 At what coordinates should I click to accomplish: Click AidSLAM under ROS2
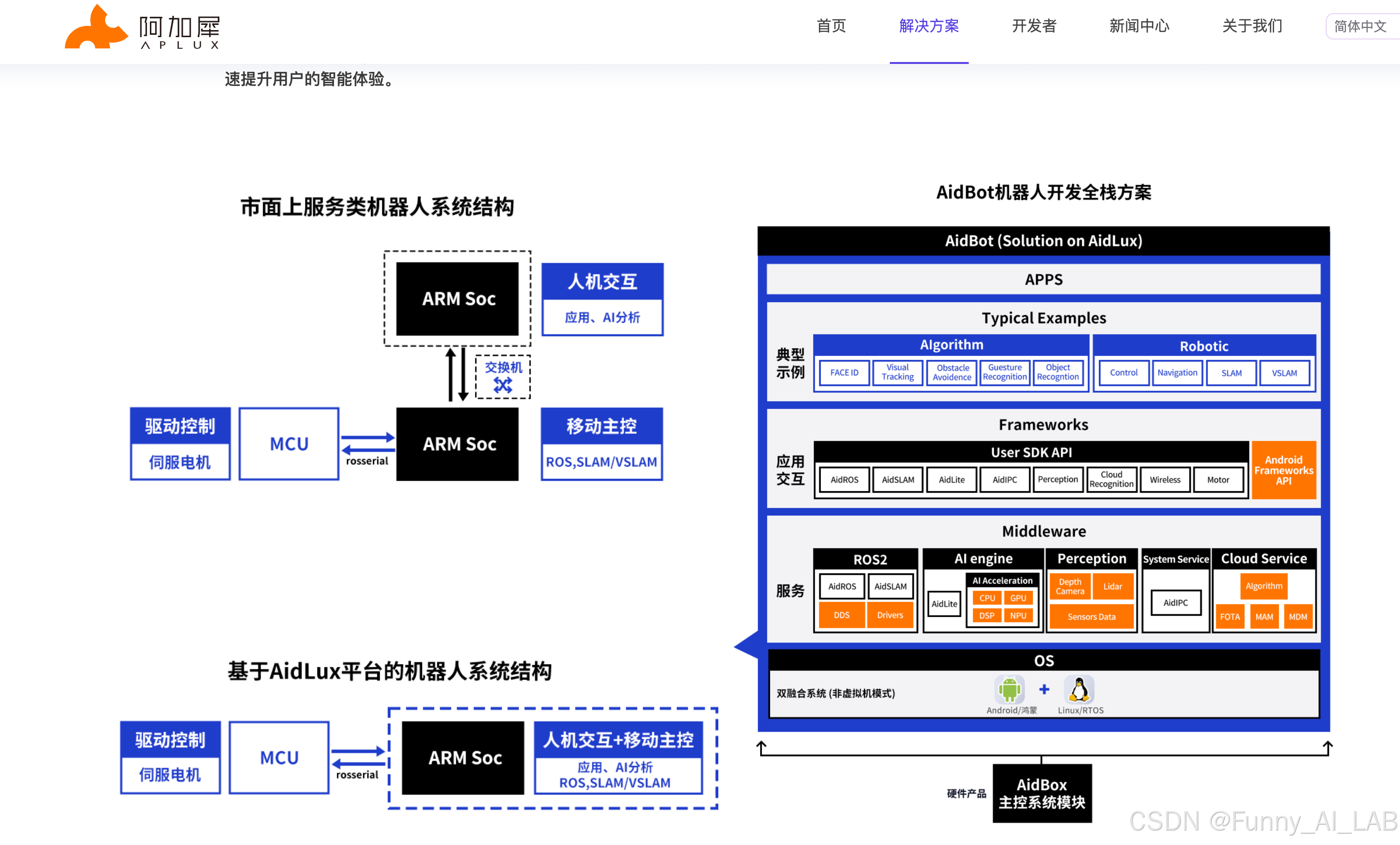[x=890, y=587]
